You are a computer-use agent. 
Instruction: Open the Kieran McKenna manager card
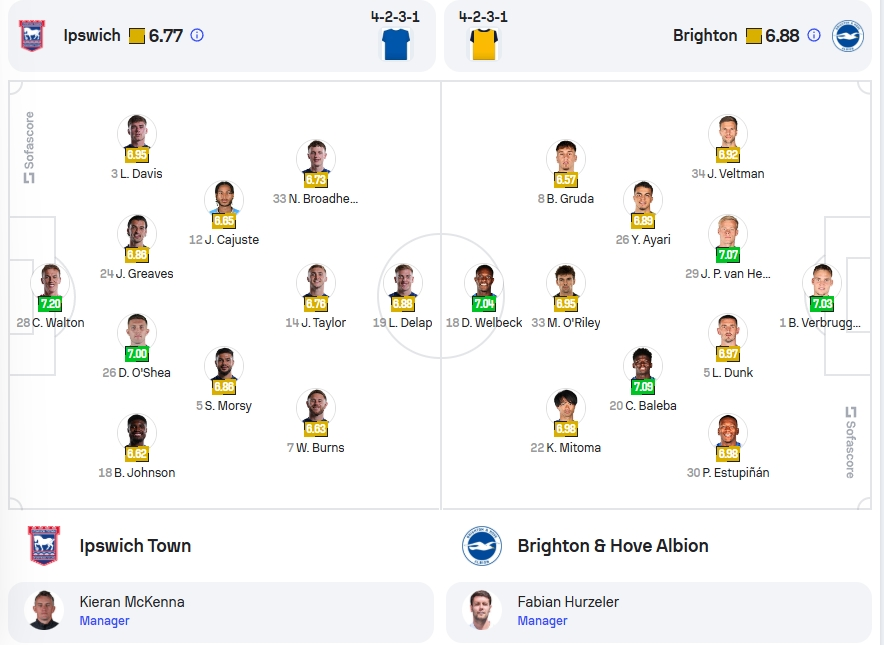221,612
